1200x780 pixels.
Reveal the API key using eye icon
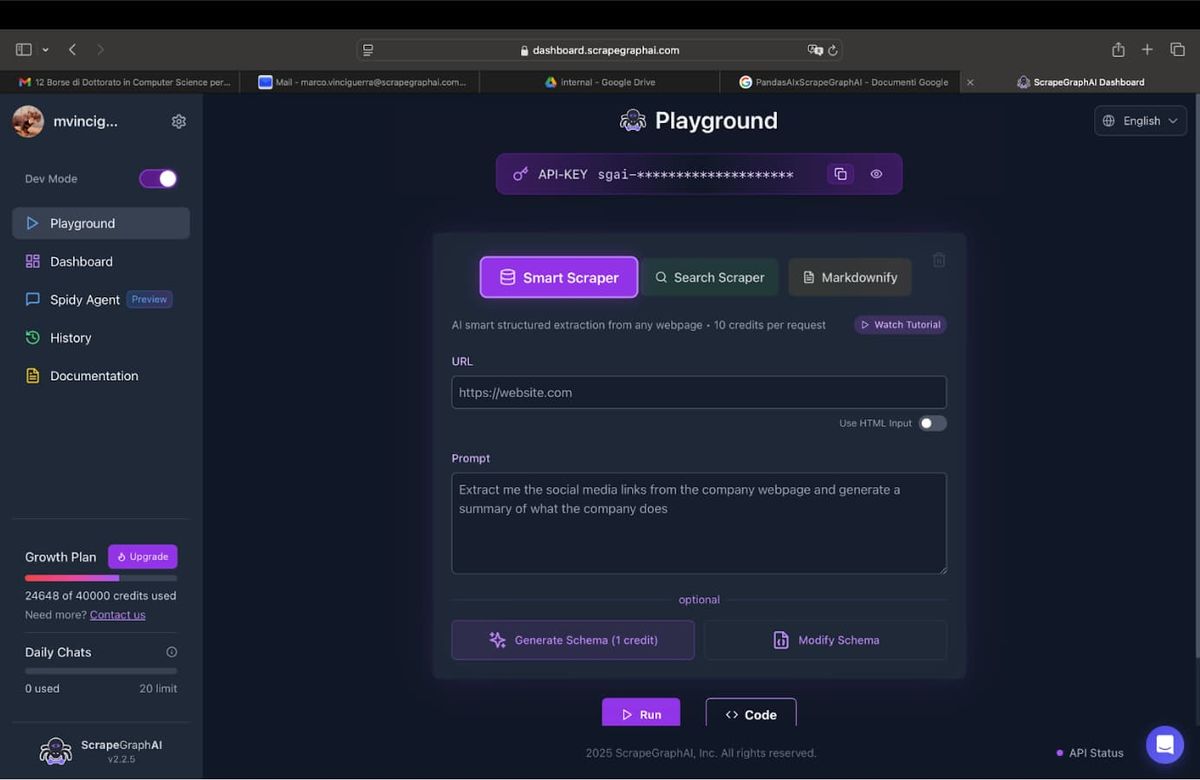pos(876,174)
